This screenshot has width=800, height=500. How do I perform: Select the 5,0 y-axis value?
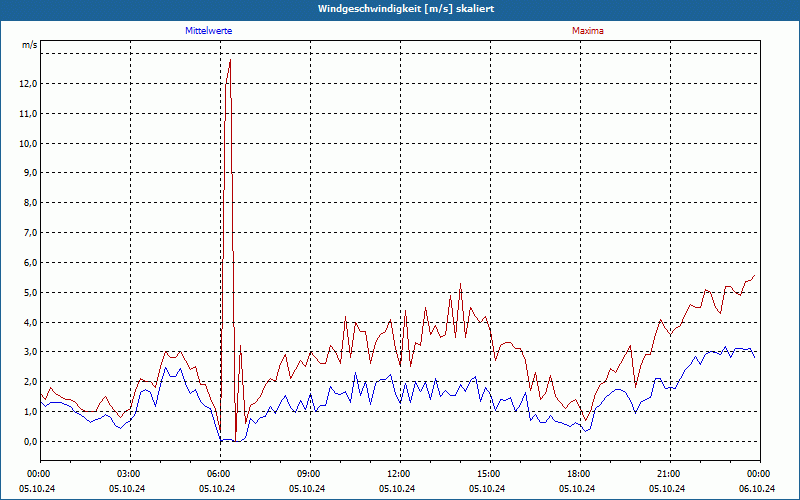point(29,292)
